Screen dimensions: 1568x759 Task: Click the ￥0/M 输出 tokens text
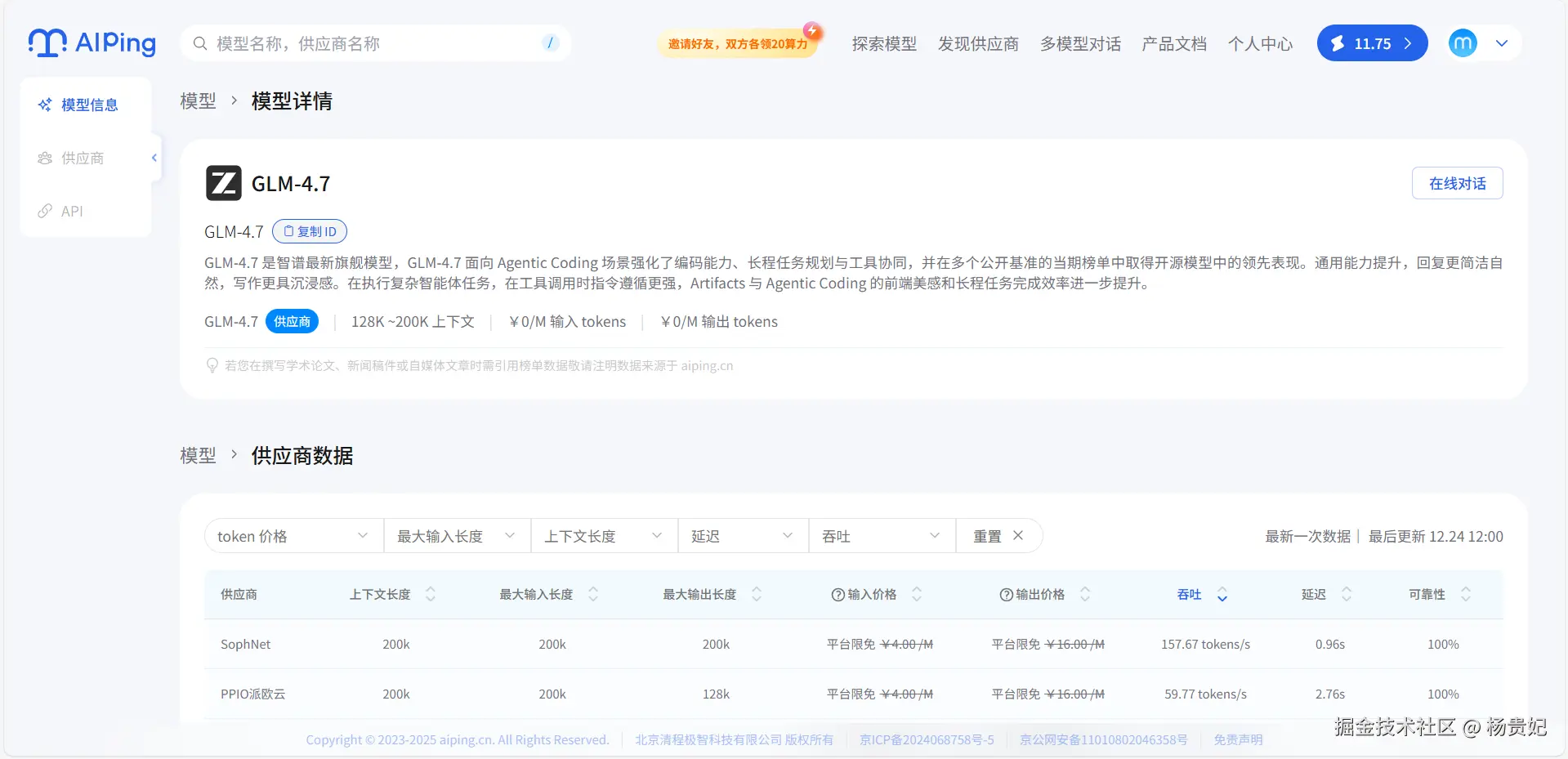point(719,321)
